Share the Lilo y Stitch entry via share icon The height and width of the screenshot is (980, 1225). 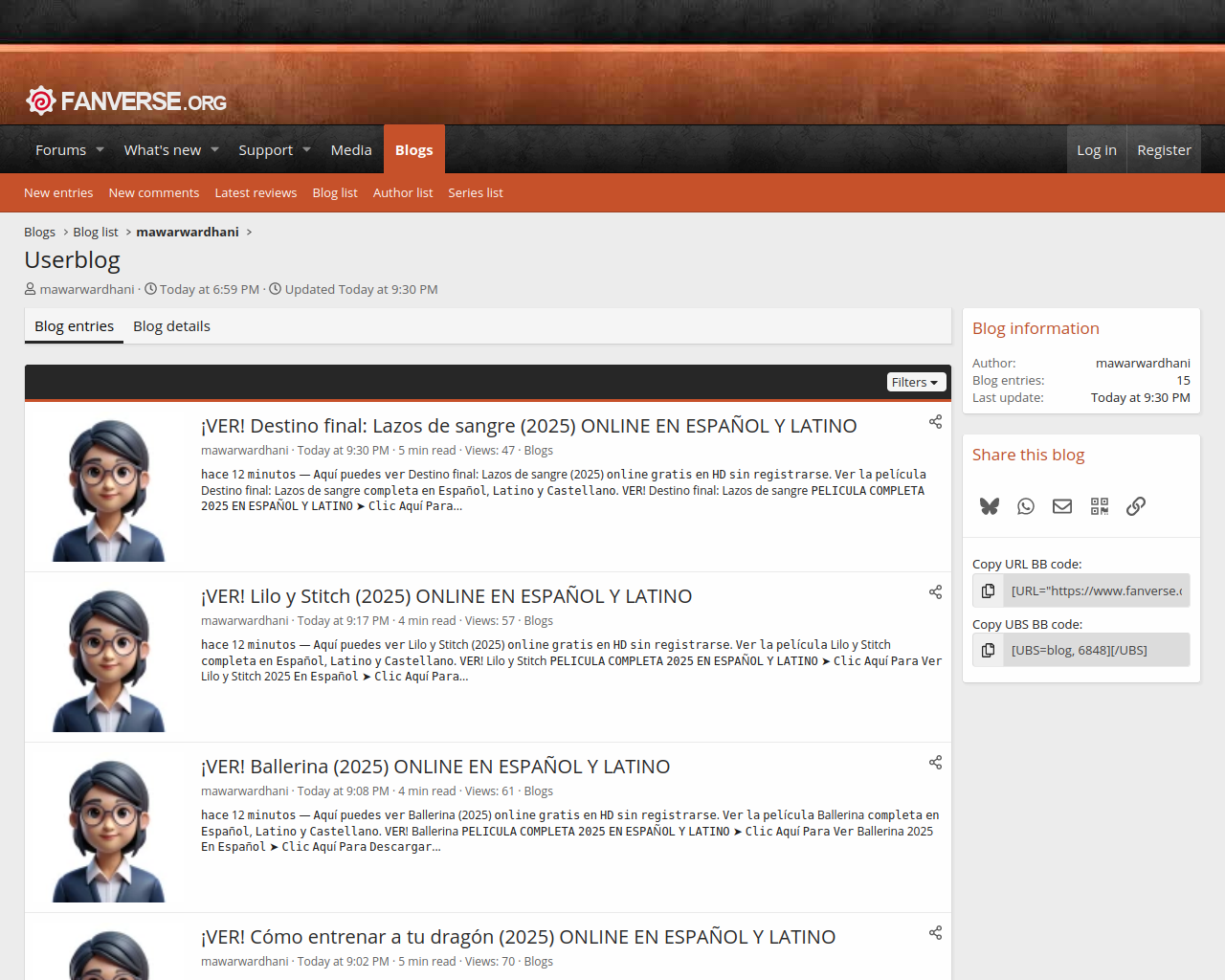(935, 592)
